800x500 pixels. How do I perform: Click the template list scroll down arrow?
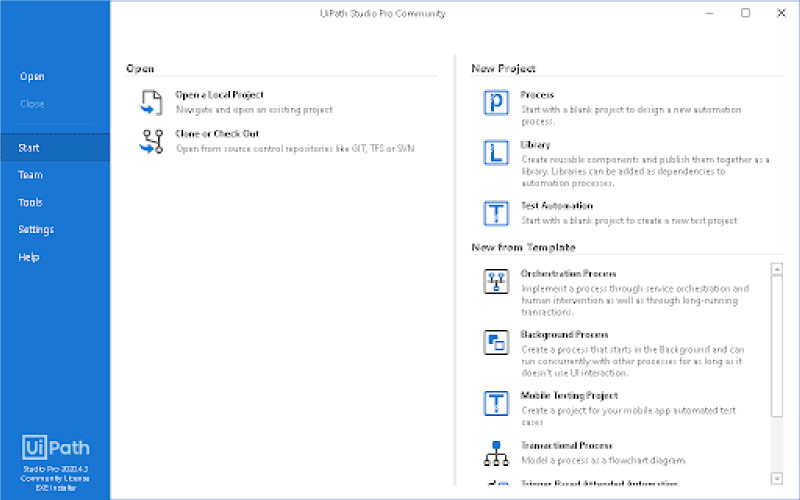pos(777,478)
